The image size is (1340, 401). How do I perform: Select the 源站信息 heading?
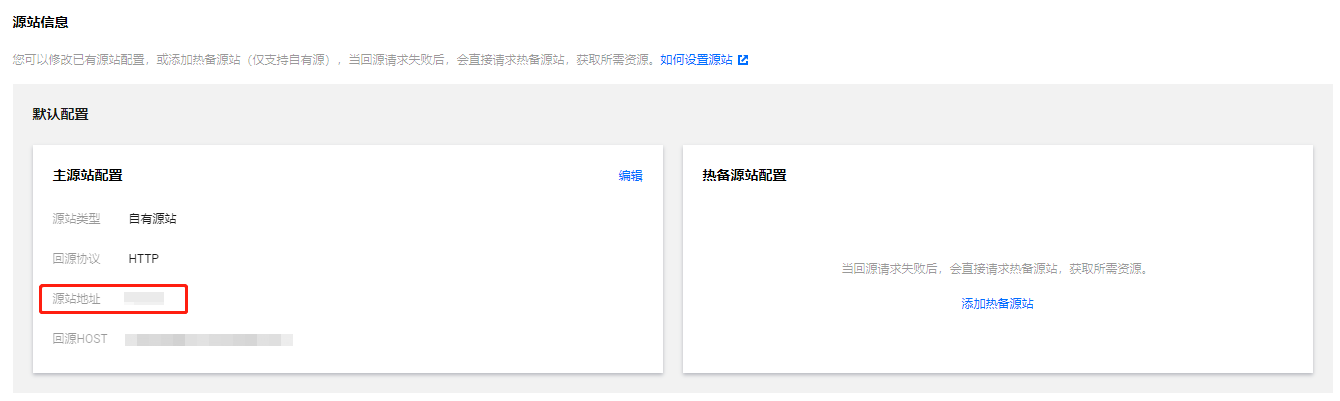41,22
